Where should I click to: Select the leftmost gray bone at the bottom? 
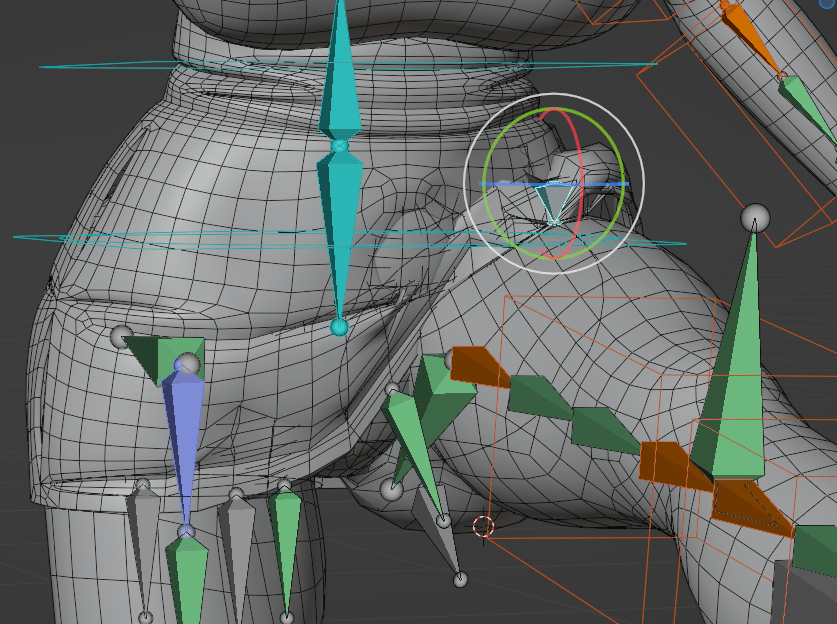pyautogui.click(x=145, y=545)
